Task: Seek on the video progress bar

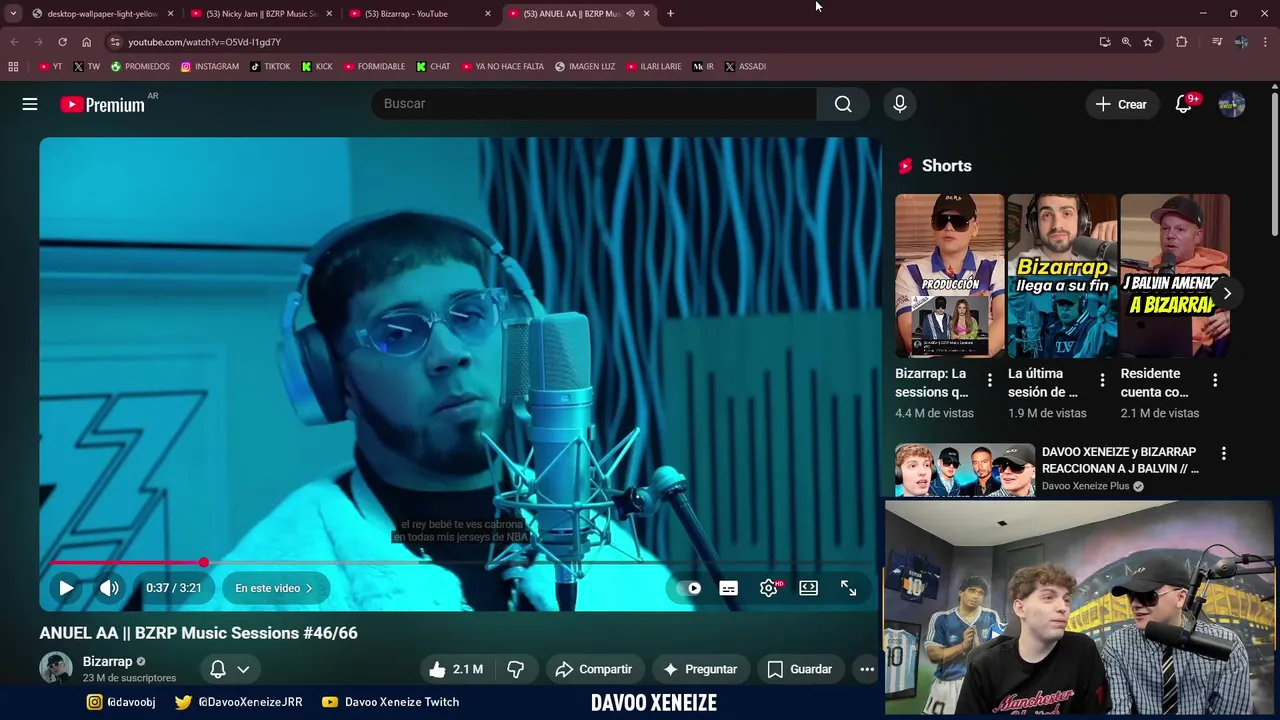Action: click(460, 563)
